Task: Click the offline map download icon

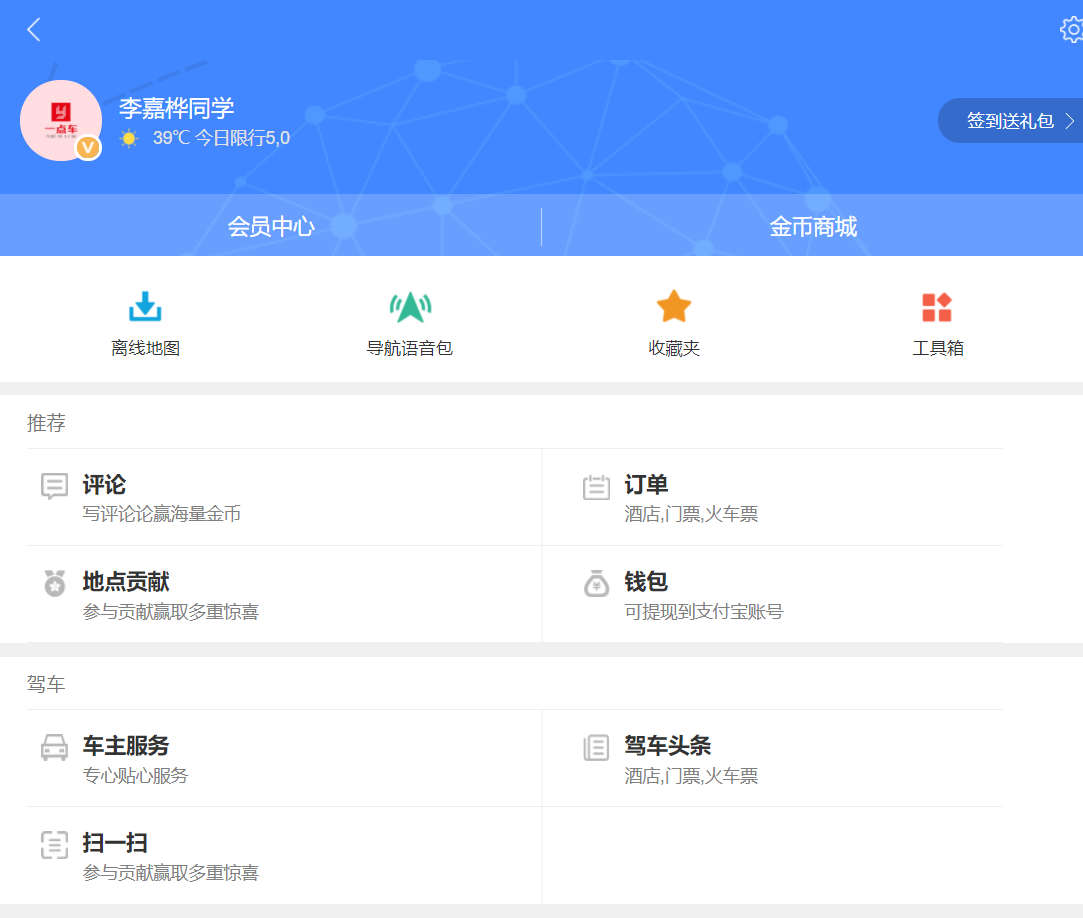Action: pos(145,307)
